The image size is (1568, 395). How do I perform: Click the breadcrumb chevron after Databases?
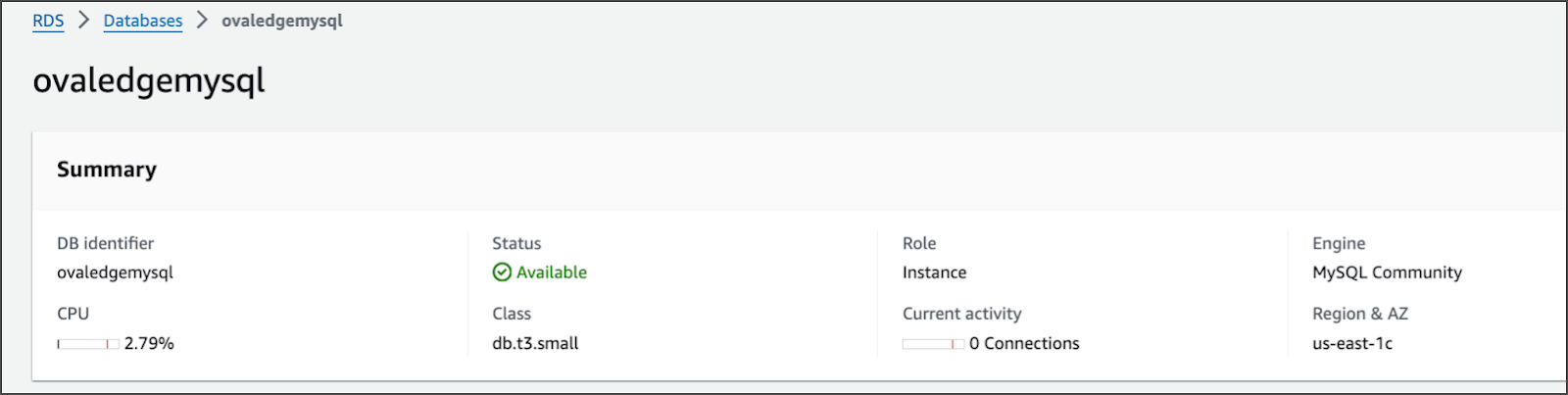pos(202,21)
